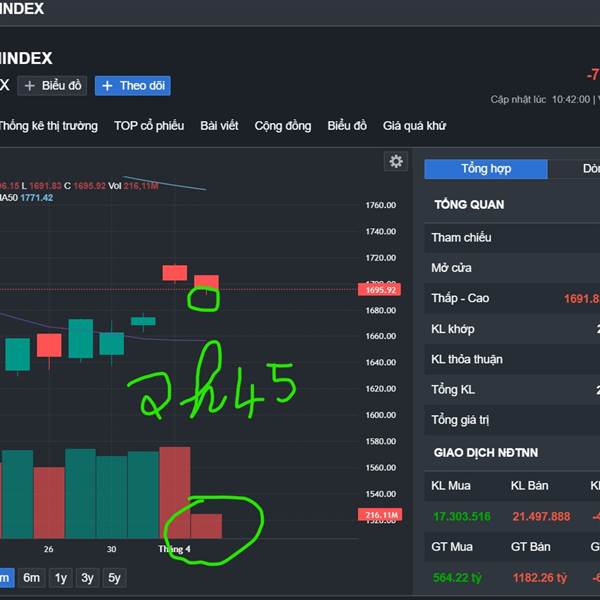Click GT Bán value 1182.26 tỷ
The width and height of the screenshot is (600, 600).
(540, 577)
